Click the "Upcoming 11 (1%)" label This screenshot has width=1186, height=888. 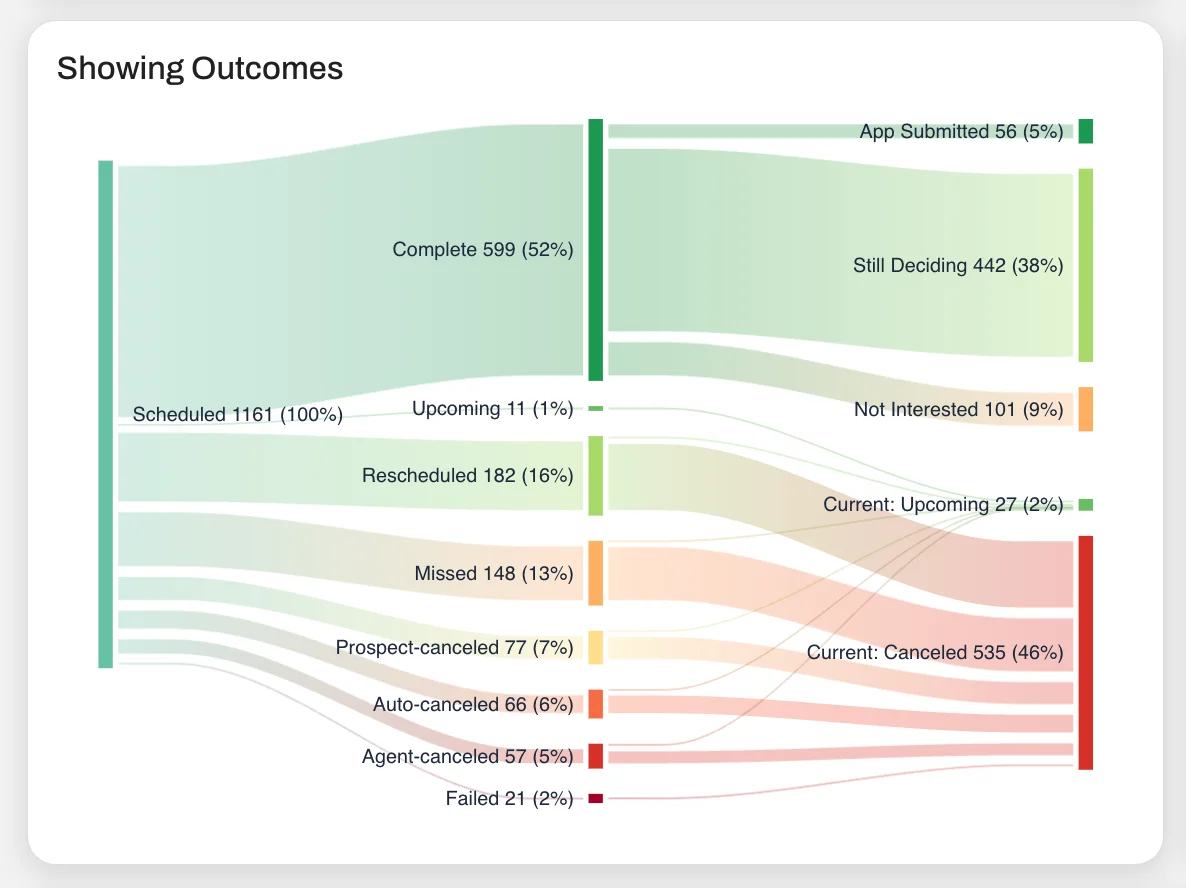493,408
